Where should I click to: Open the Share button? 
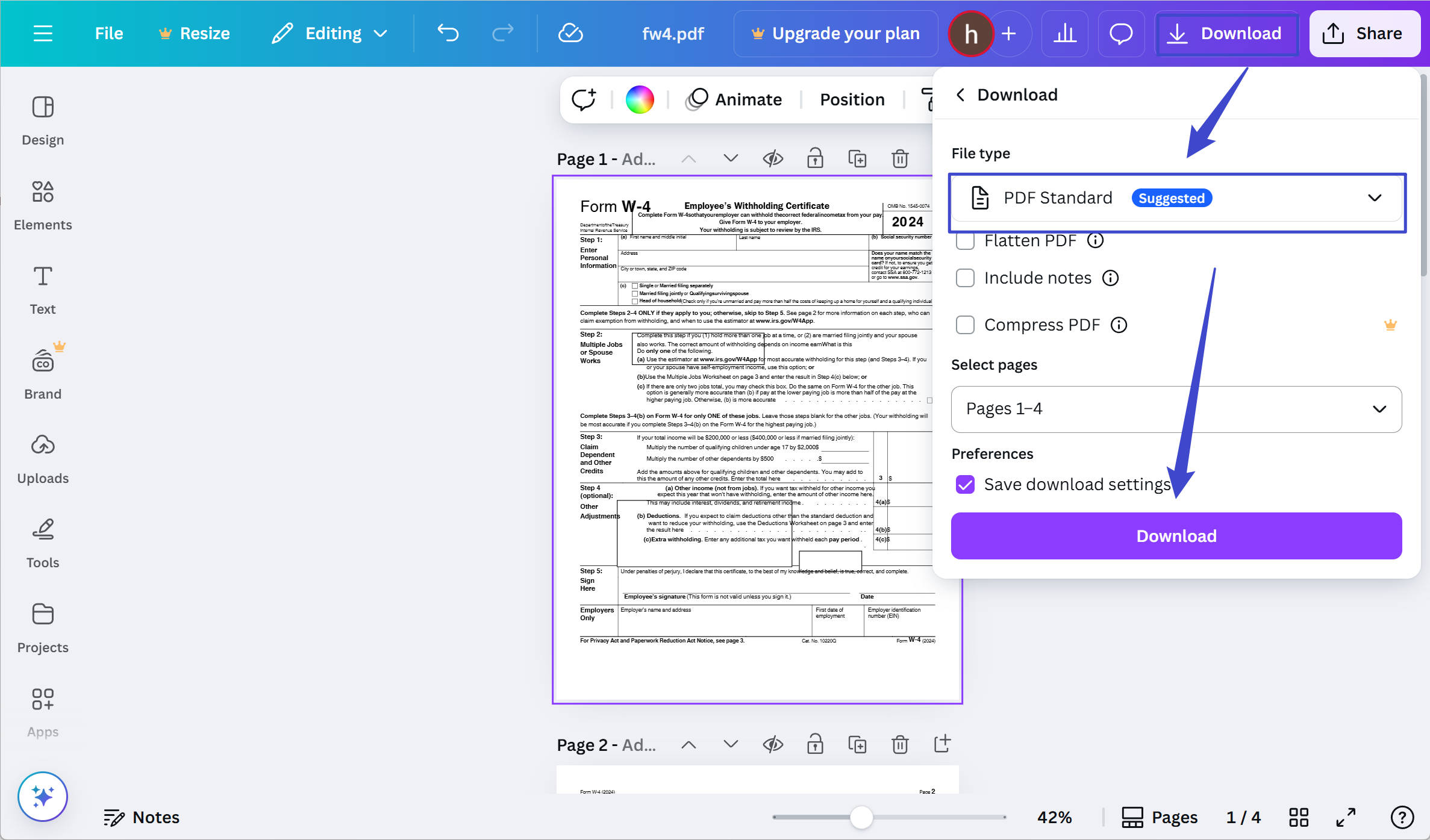coord(1364,34)
